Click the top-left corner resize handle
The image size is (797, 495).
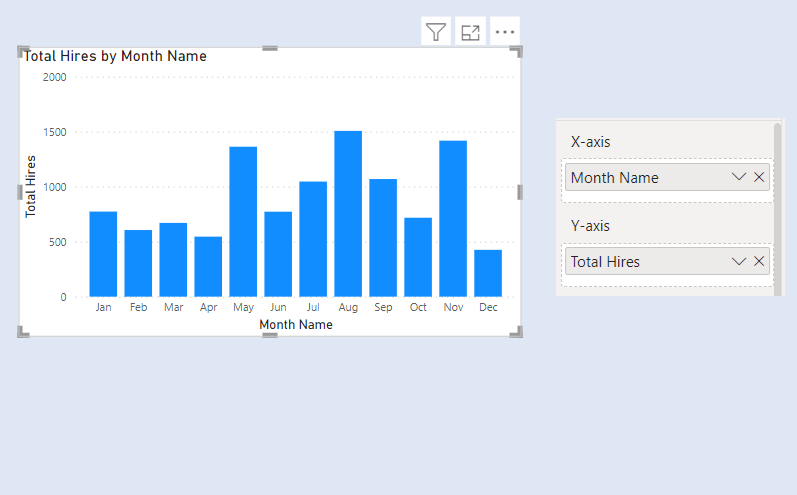[x=23, y=52]
